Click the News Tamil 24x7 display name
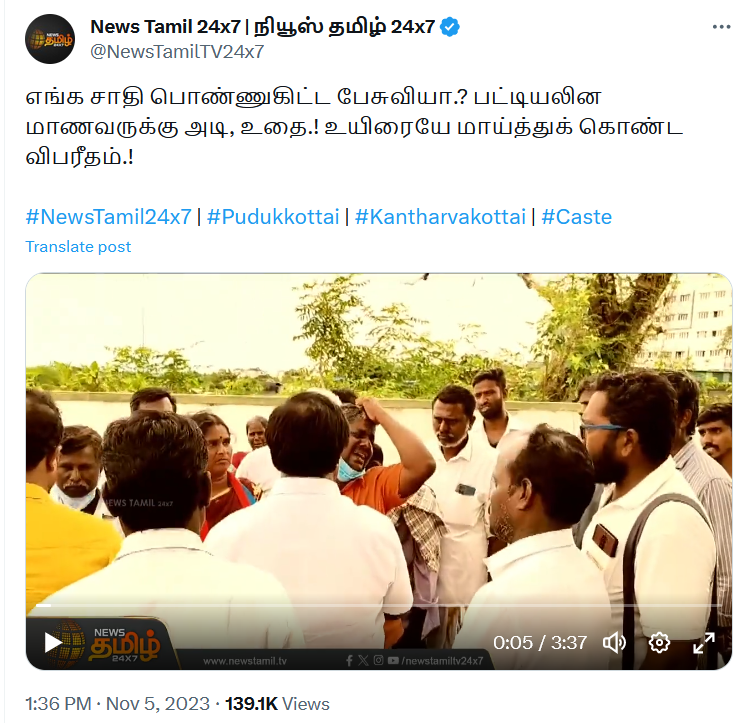 pos(262,27)
